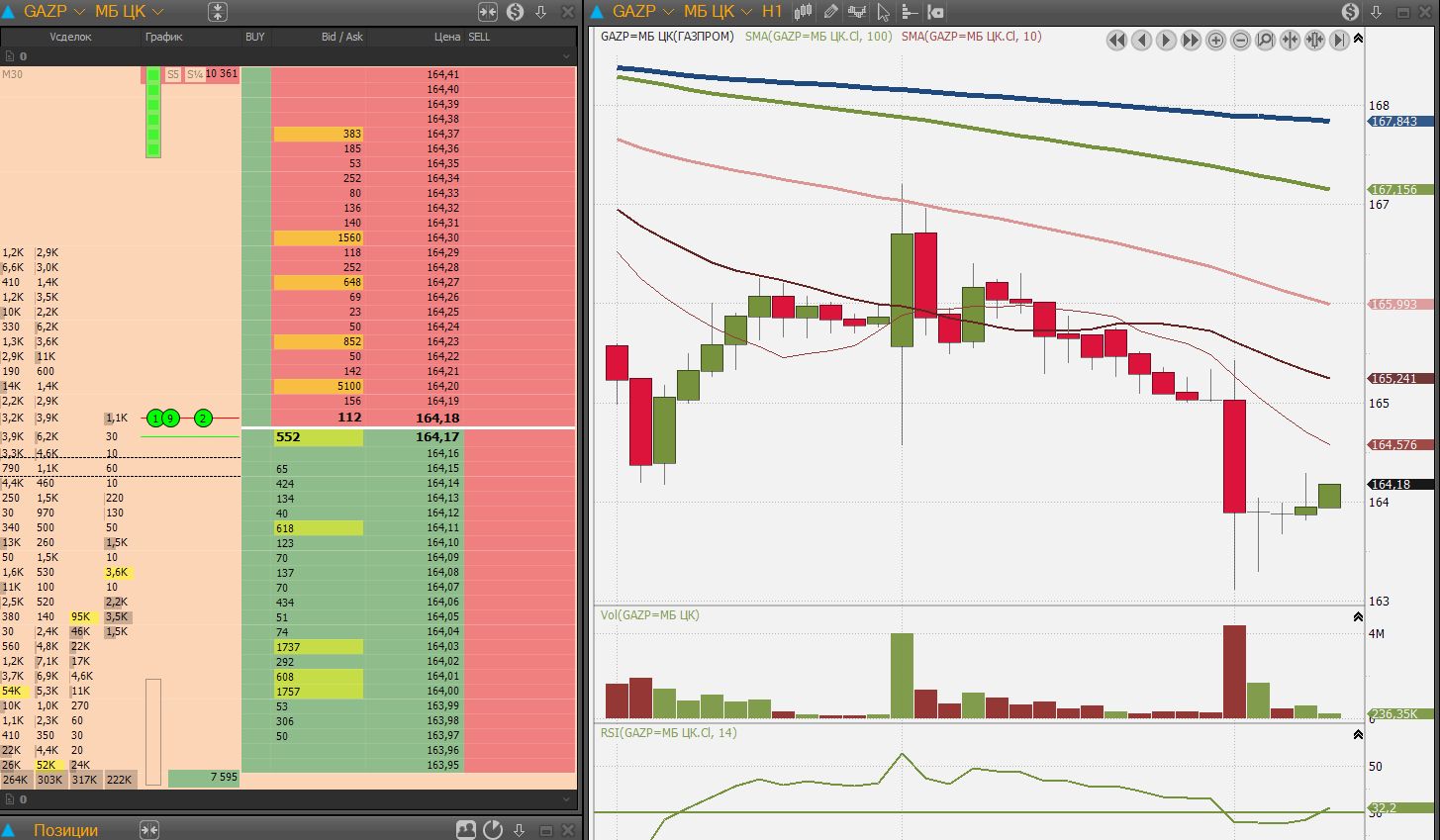This screenshot has width=1440, height=840.
Task: Collapse the RSI indicator pane
Action: [1358, 734]
